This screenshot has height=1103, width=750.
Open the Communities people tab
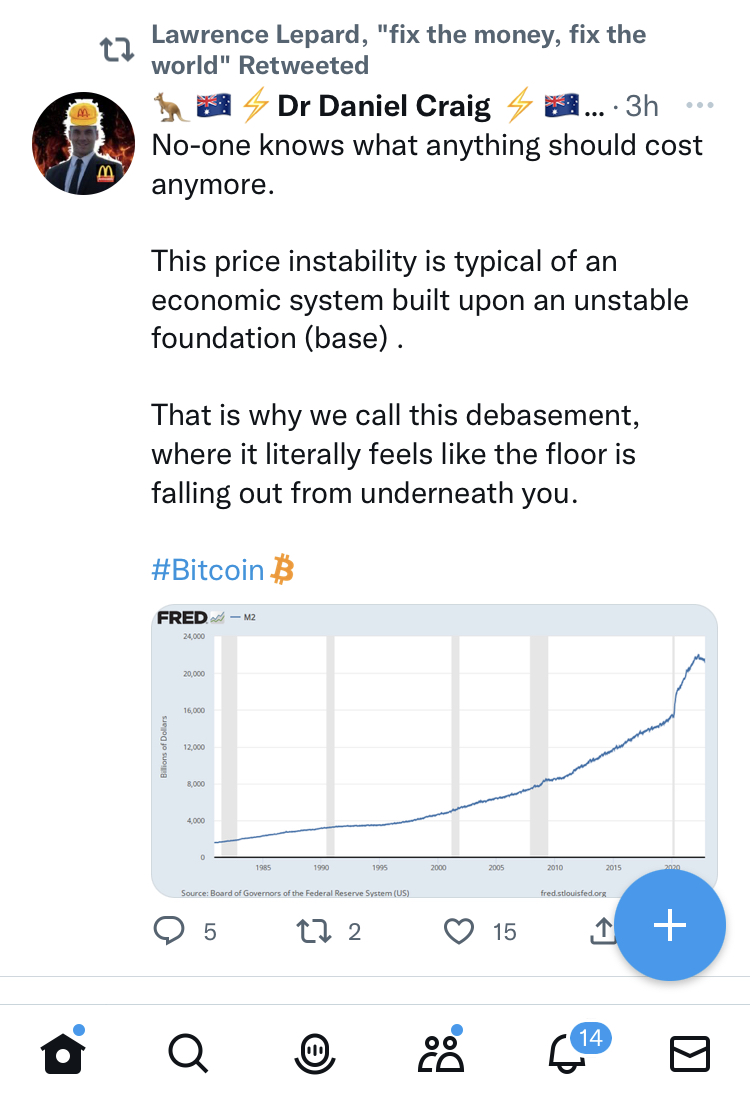point(438,1053)
